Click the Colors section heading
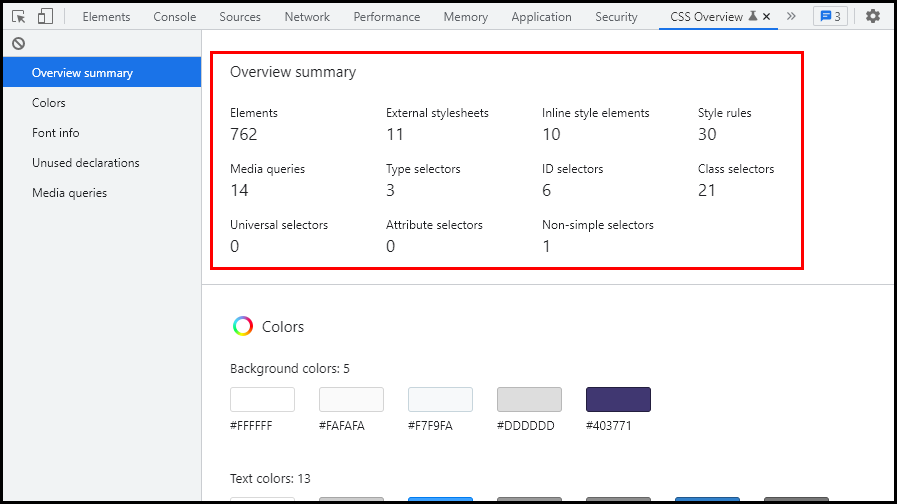Viewport: 897px width, 504px height. click(283, 327)
